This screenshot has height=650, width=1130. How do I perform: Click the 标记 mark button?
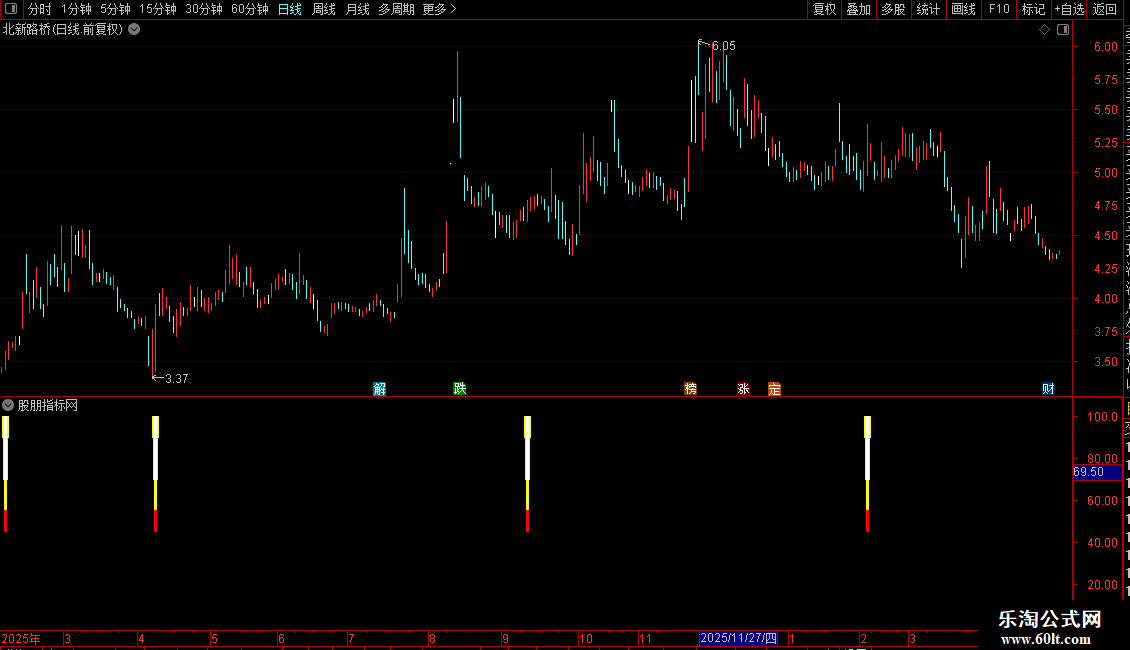click(x=1033, y=9)
